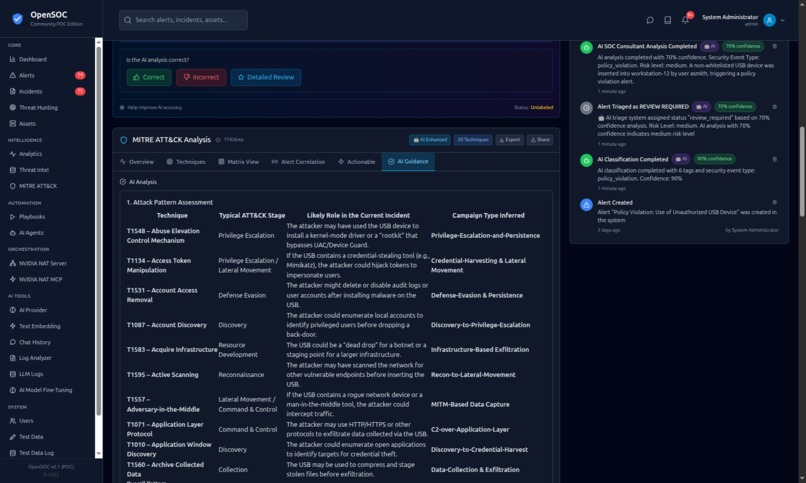Click the 20 Techniques badge
The height and width of the screenshot is (483, 806).
473,140
